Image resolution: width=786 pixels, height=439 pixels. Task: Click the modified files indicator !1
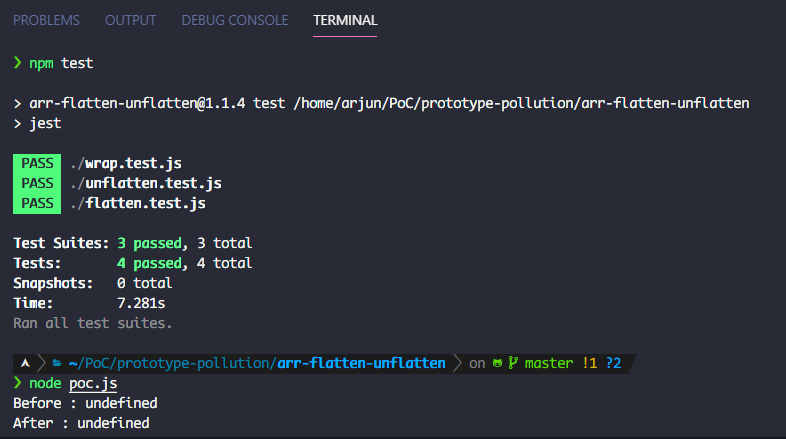pos(590,363)
